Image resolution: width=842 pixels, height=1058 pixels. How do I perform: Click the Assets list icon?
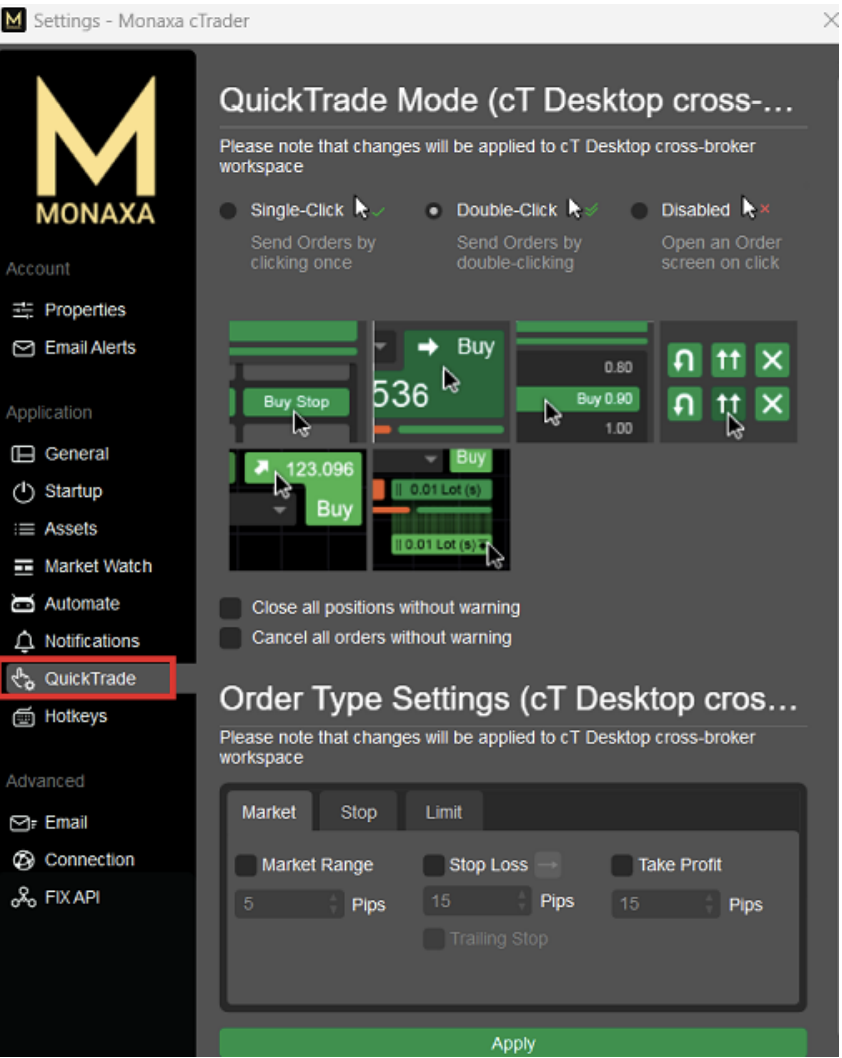tap(23, 529)
